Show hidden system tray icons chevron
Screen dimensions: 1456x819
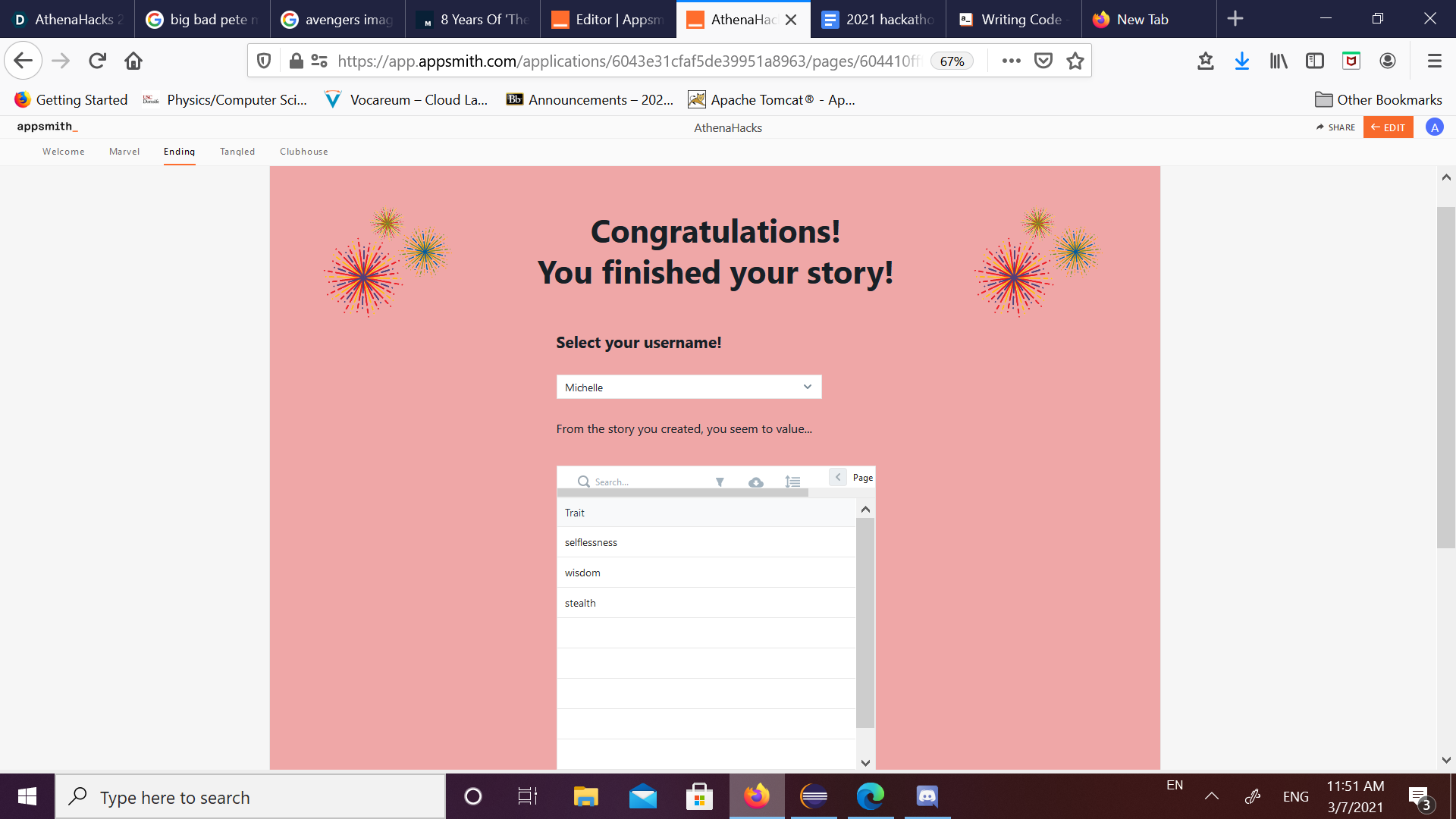coord(1212,796)
